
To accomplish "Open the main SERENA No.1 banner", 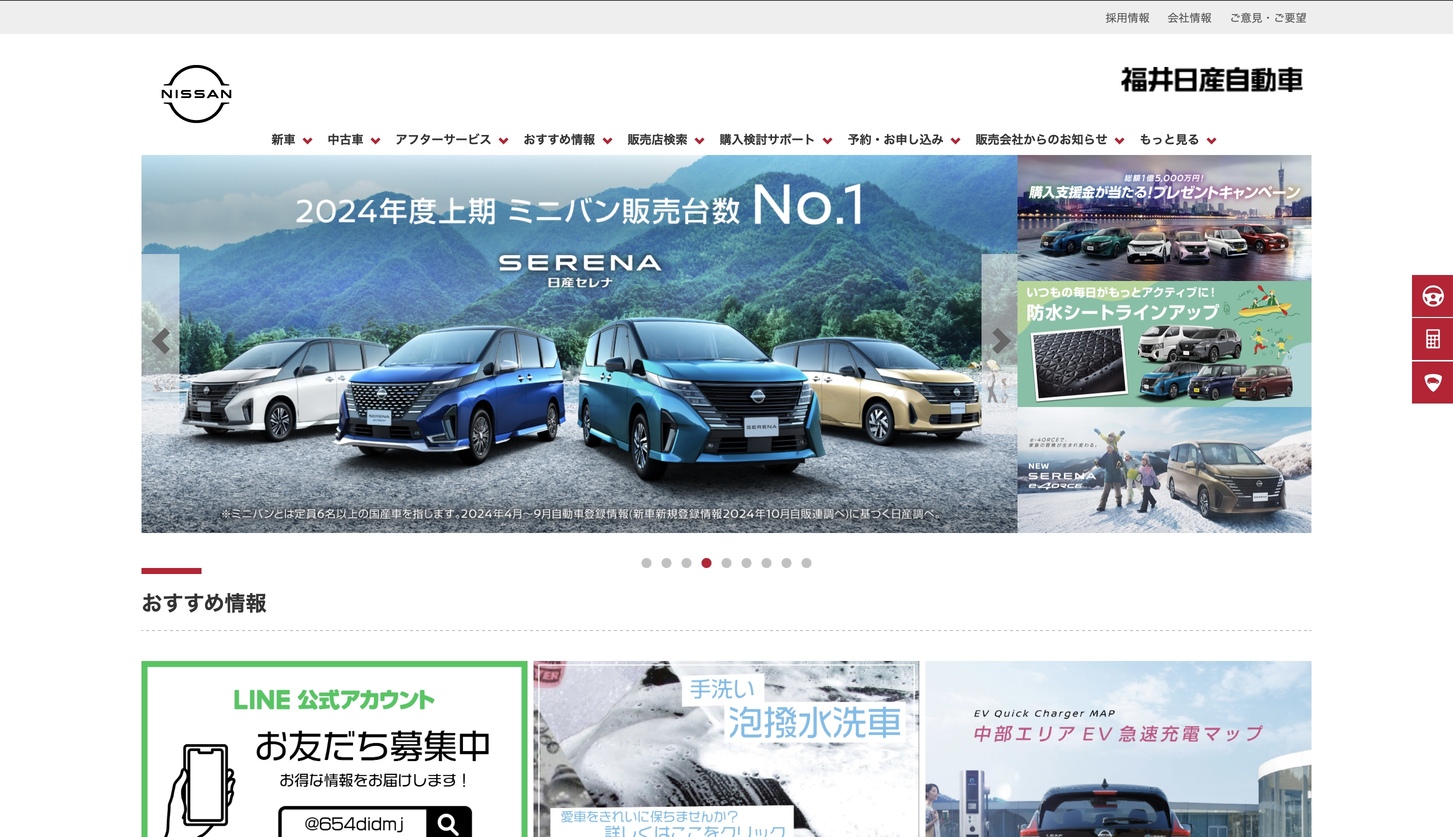I will click(x=579, y=344).
